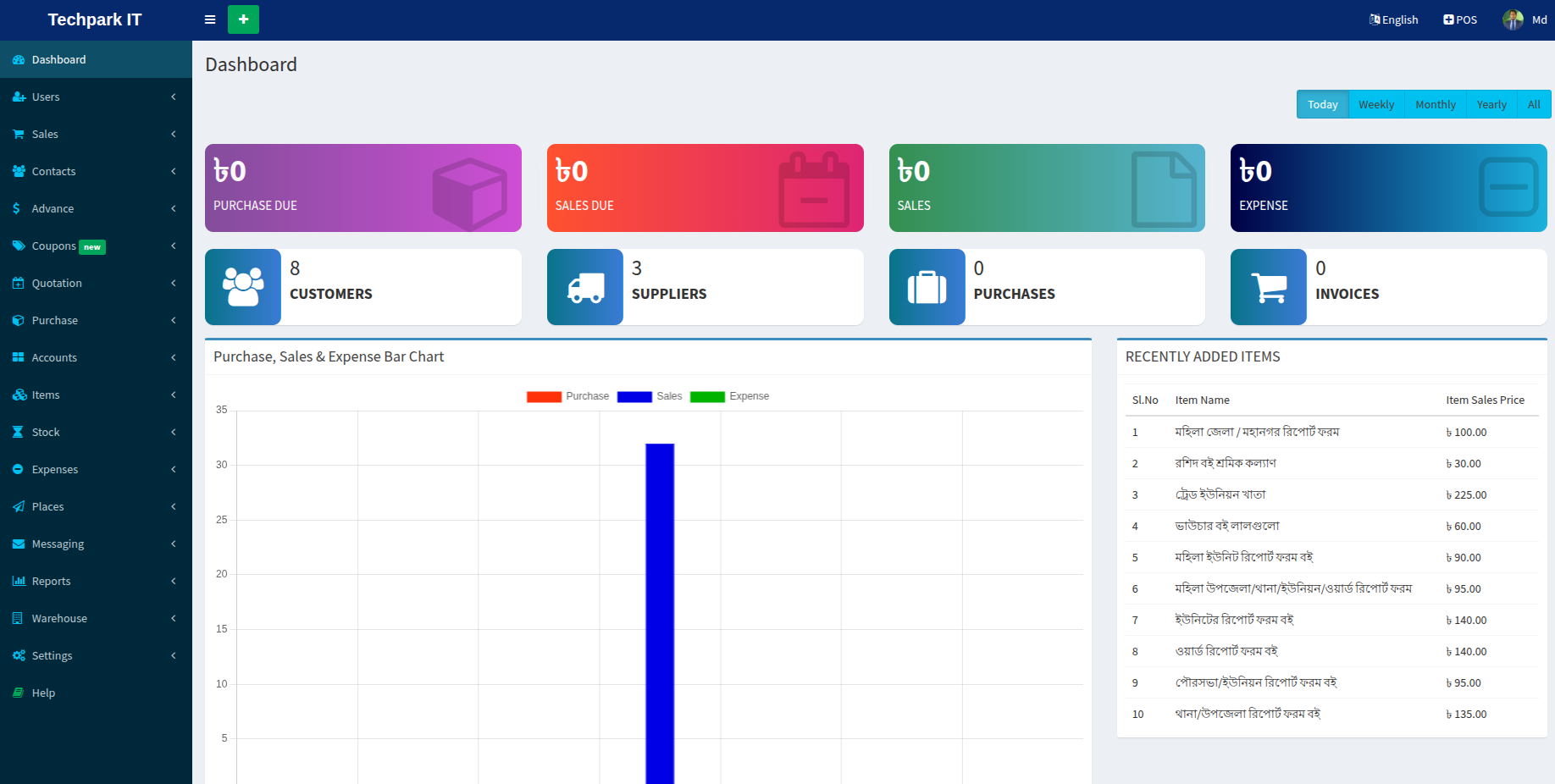The width and height of the screenshot is (1555, 784).
Task: Expand the Settings sidebar menu
Action: tap(53, 655)
